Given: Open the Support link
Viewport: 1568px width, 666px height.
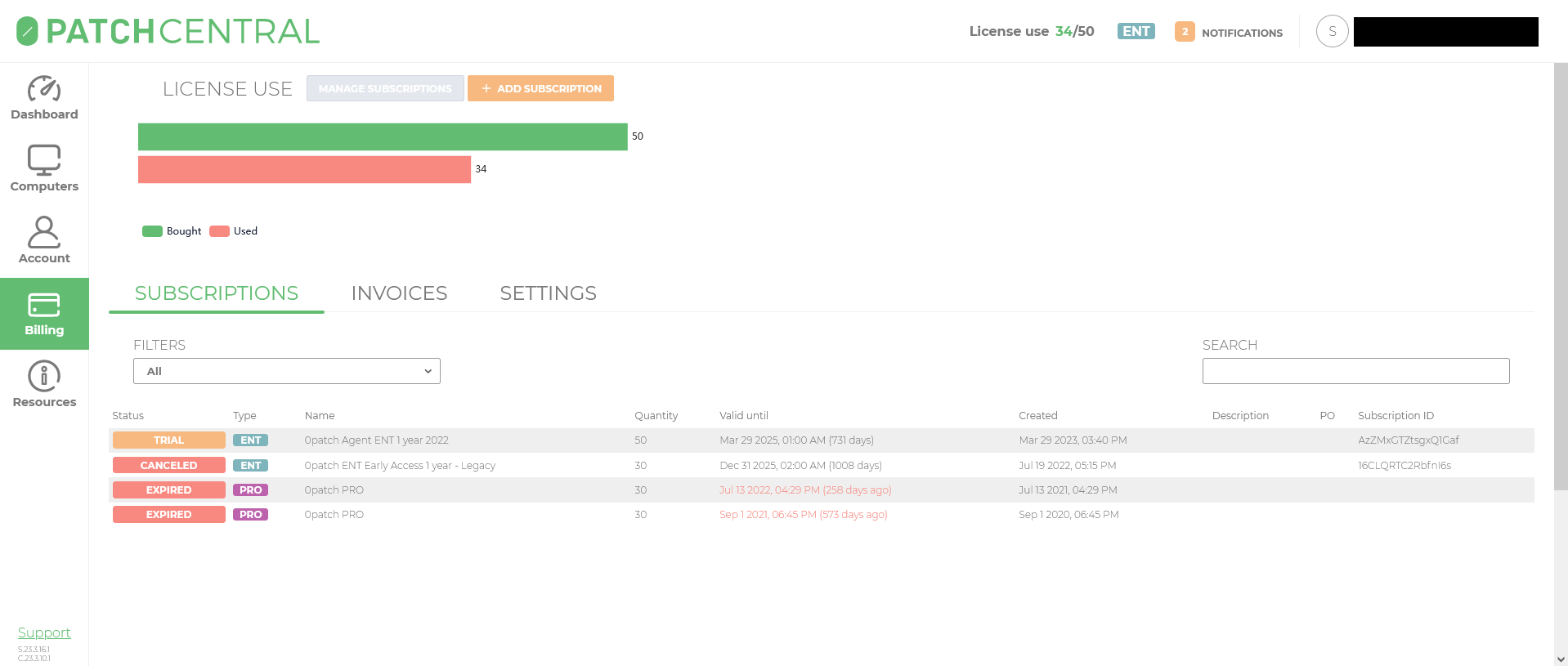Looking at the screenshot, I should (x=44, y=632).
